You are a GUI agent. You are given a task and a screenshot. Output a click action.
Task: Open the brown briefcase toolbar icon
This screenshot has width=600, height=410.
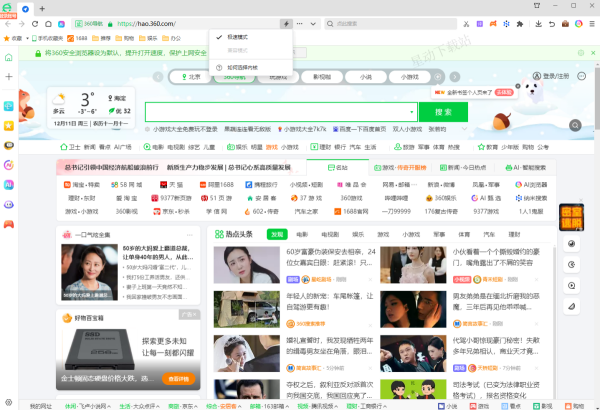(x=565, y=24)
